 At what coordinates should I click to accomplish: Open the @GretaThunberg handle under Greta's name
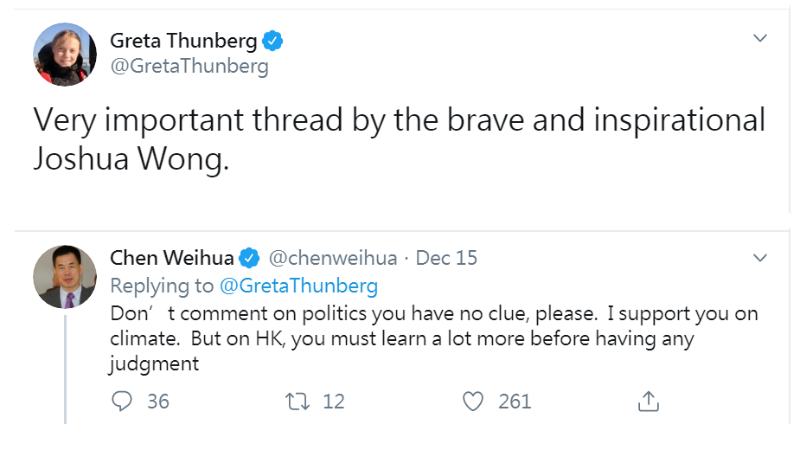coord(189,67)
